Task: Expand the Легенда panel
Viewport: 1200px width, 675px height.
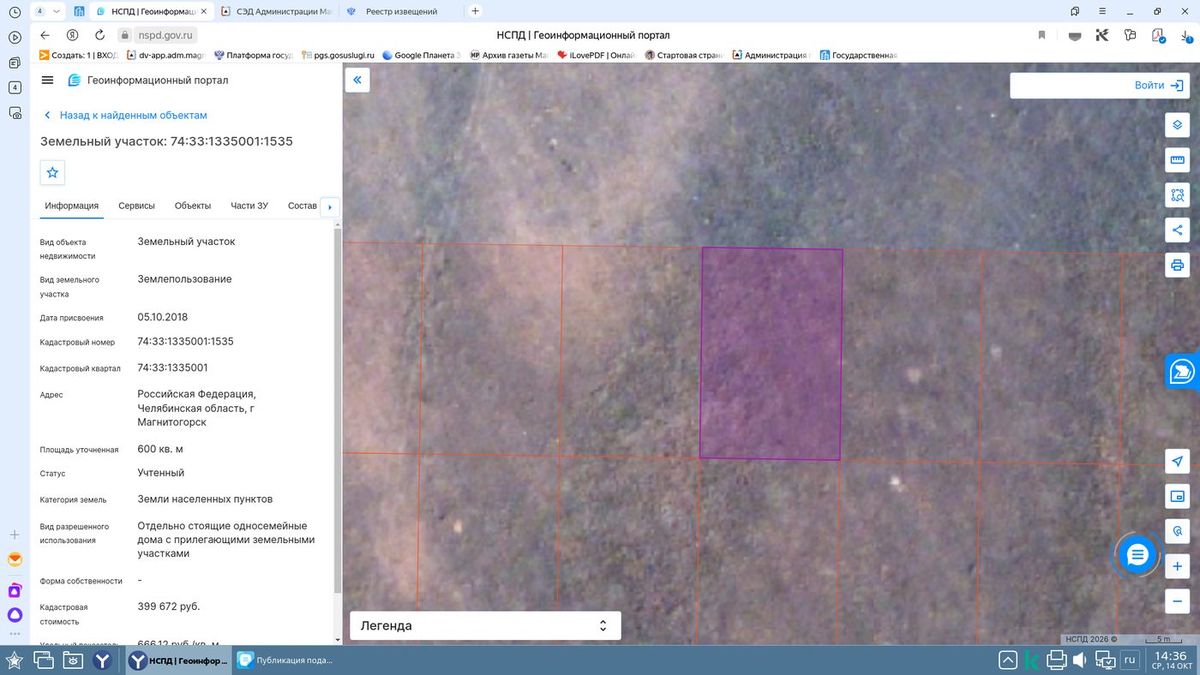Action: [485, 626]
